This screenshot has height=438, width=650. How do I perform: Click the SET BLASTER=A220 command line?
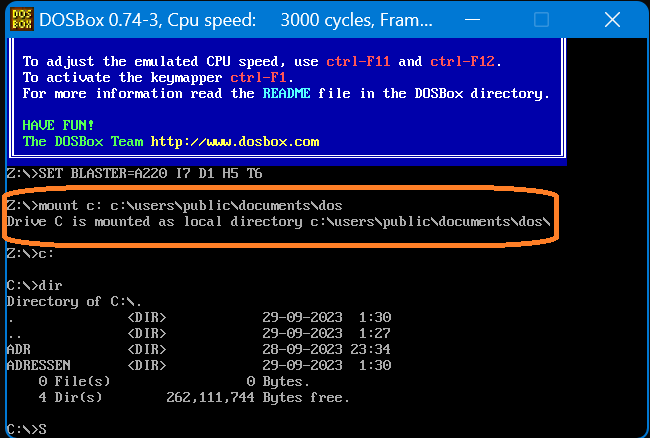pyautogui.click(x=135, y=173)
